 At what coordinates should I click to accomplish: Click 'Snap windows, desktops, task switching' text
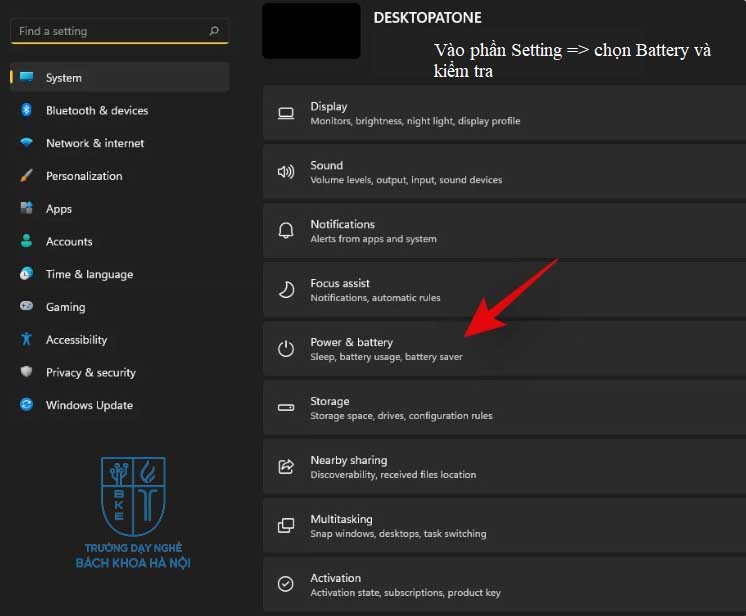pos(398,534)
